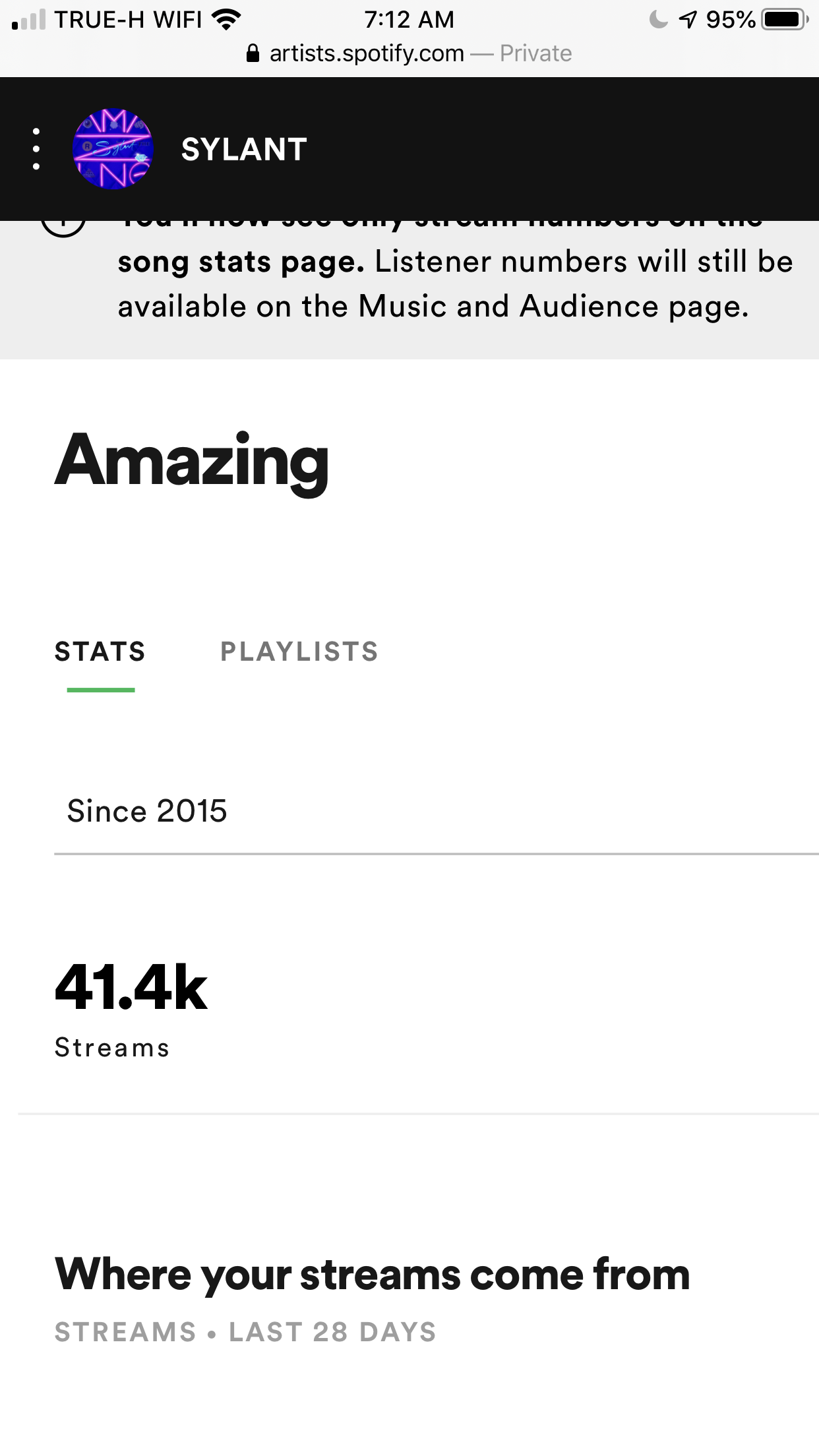819x1456 pixels.
Task: Tap the battery indicator icon
Action: pos(785,20)
